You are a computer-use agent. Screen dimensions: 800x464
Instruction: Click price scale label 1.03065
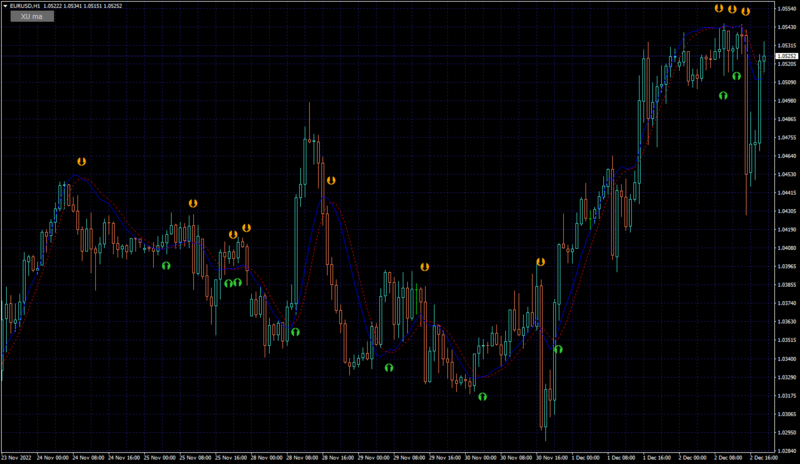787,414
